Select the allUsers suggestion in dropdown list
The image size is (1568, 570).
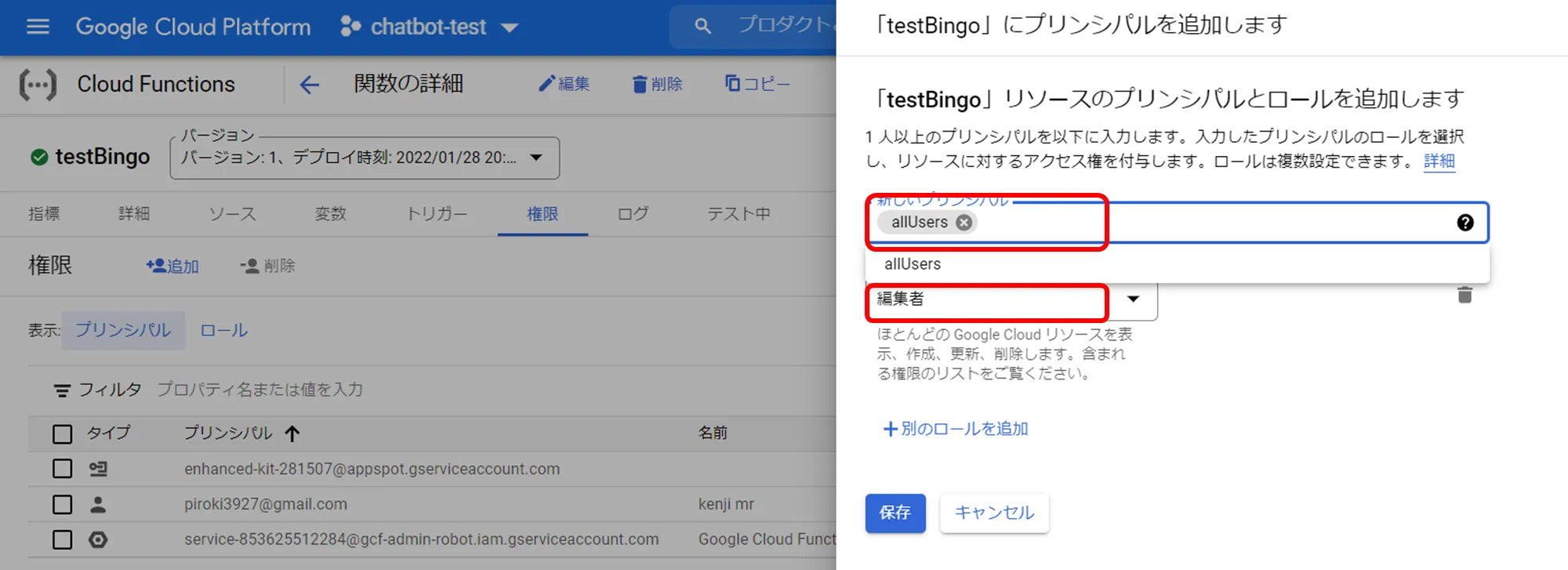click(1178, 264)
